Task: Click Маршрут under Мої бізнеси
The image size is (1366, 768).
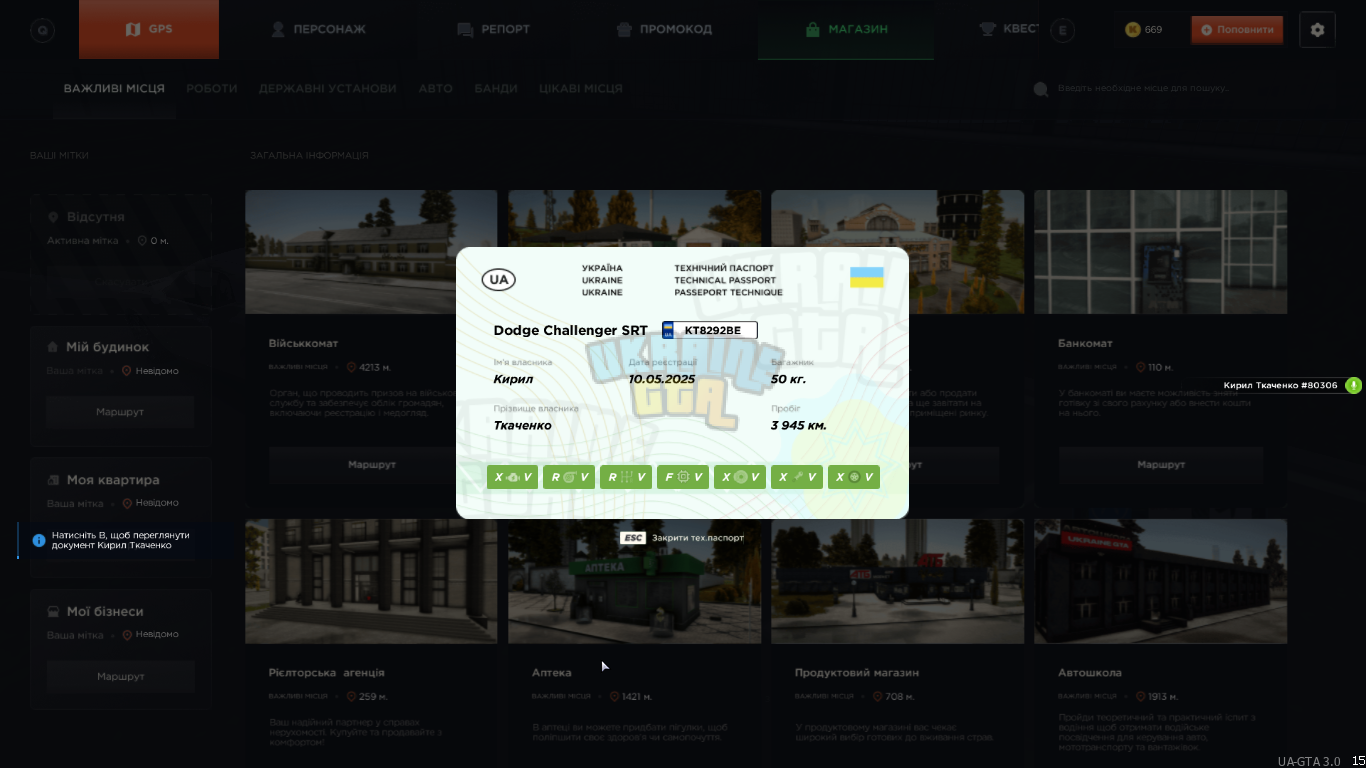Action: click(x=120, y=677)
